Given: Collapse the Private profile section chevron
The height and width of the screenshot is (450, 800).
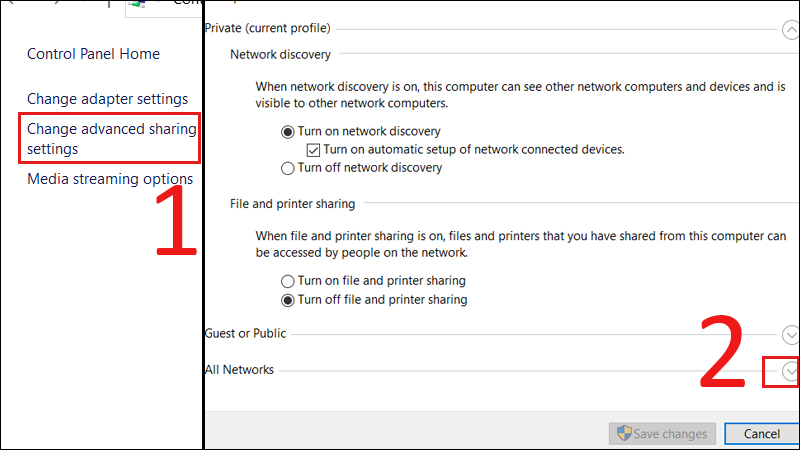Looking at the screenshot, I should click(790, 29).
